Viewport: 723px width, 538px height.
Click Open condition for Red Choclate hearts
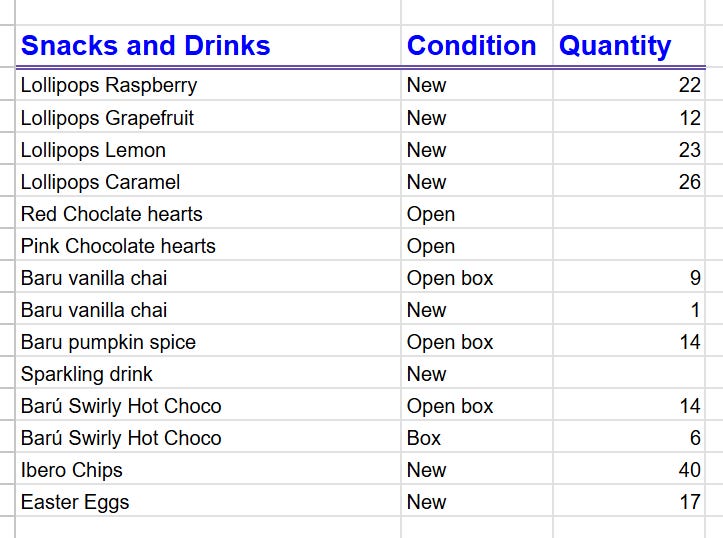(x=477, y=214)
